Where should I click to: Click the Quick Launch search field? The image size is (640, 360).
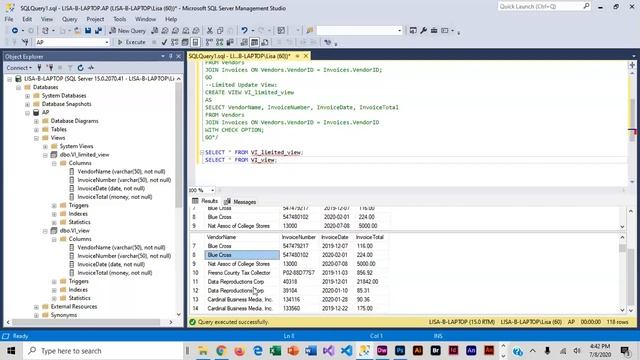click(544, 6)
